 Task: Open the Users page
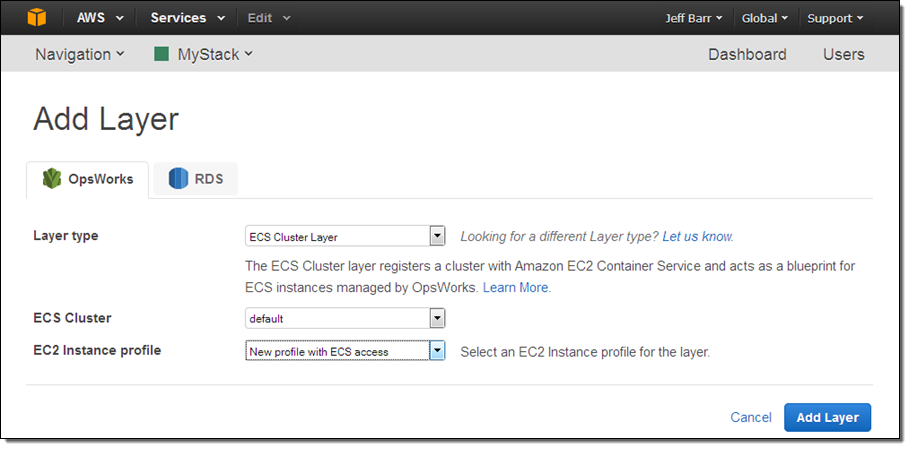(843, 54)
